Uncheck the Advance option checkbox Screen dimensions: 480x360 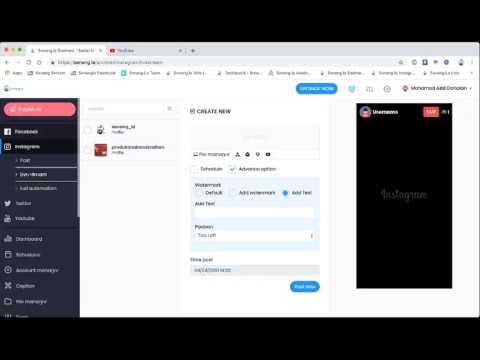coord(232,169)
